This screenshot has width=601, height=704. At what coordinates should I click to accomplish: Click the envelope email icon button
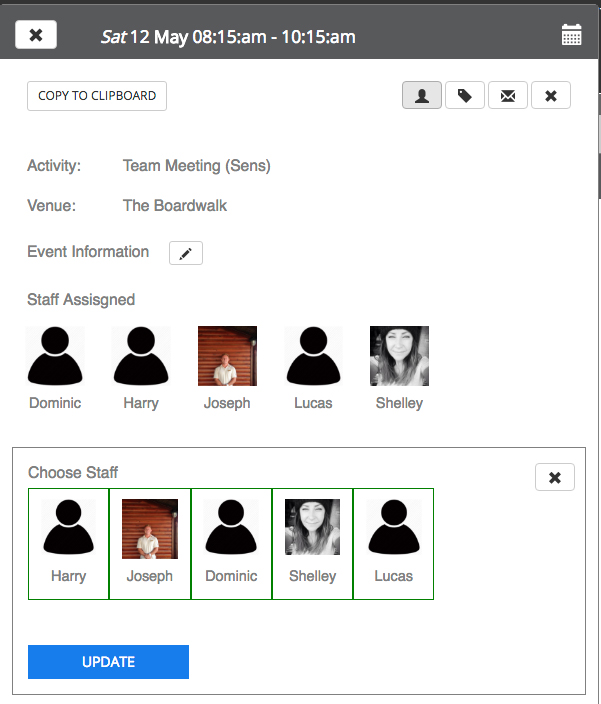508,96
